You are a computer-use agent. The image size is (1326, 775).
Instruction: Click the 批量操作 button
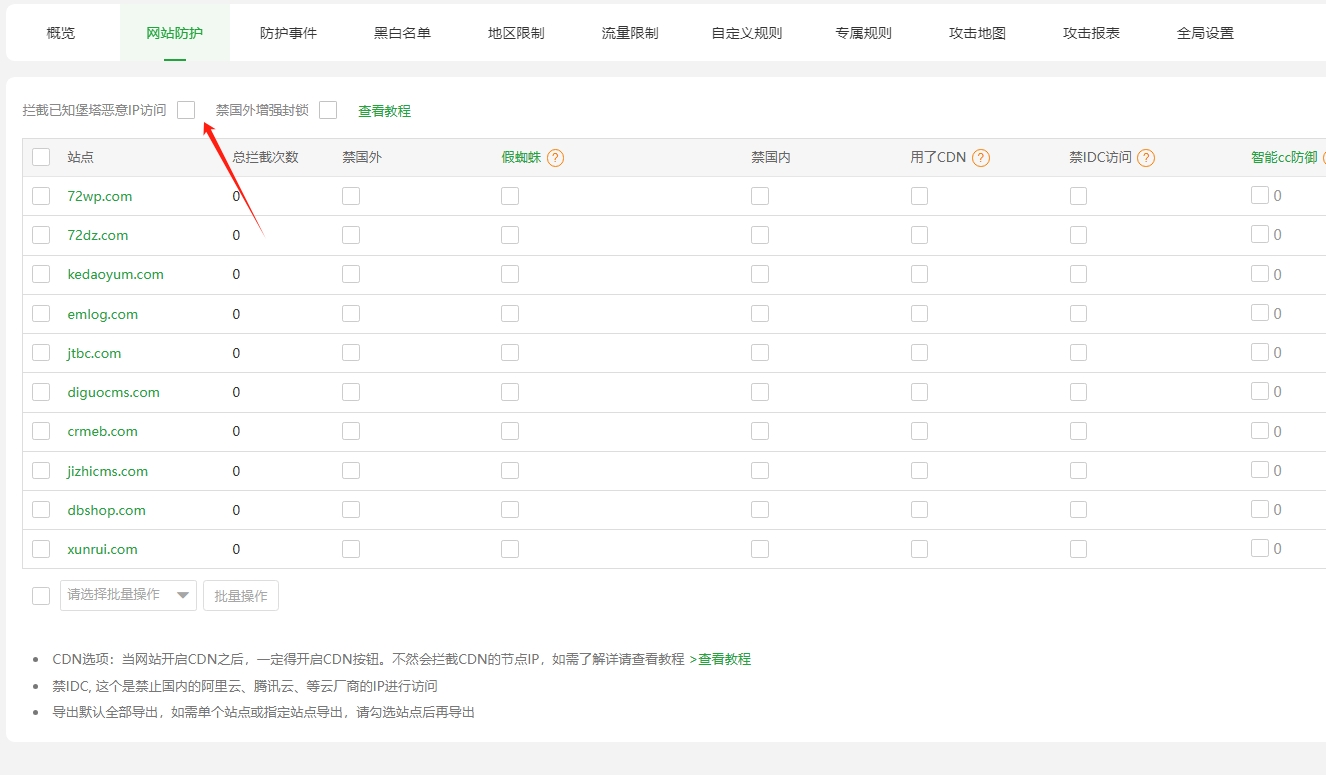point(241,596)
